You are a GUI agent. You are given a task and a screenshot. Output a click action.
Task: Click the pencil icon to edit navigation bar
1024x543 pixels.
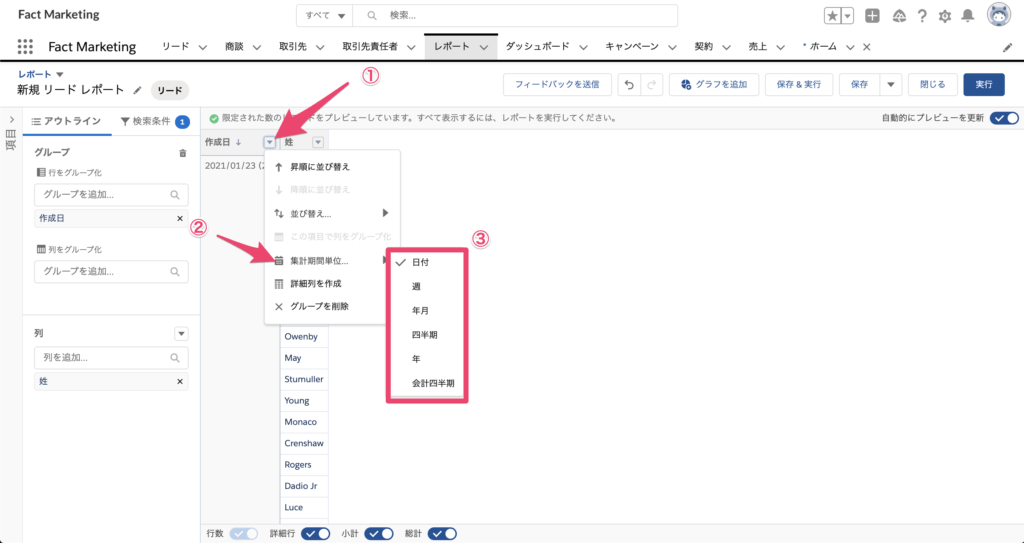[1007, 48]
